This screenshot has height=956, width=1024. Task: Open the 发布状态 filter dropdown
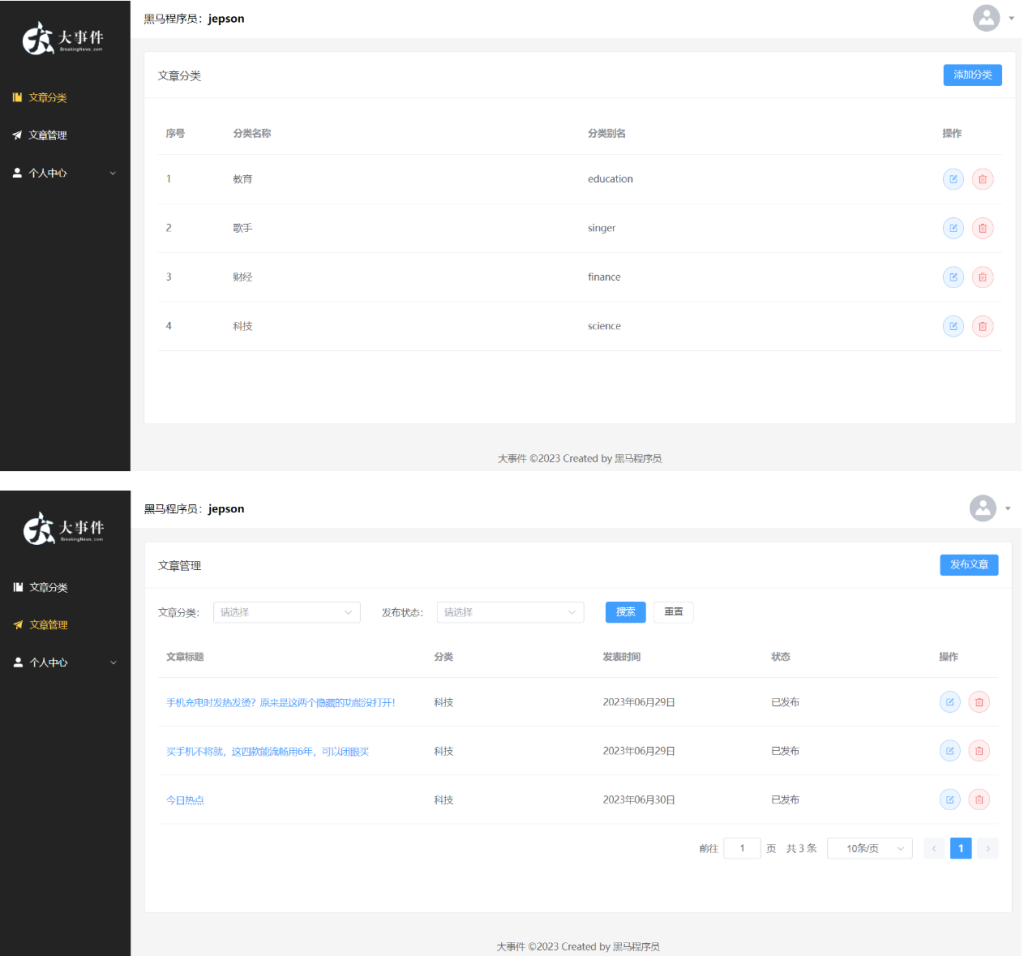pyautogui.click(x=510, y=612)
